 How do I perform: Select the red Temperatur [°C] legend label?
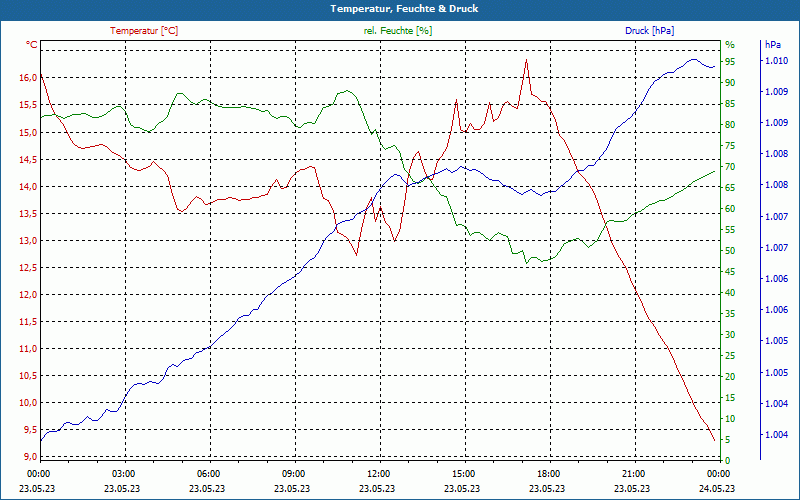click(144, 31)
